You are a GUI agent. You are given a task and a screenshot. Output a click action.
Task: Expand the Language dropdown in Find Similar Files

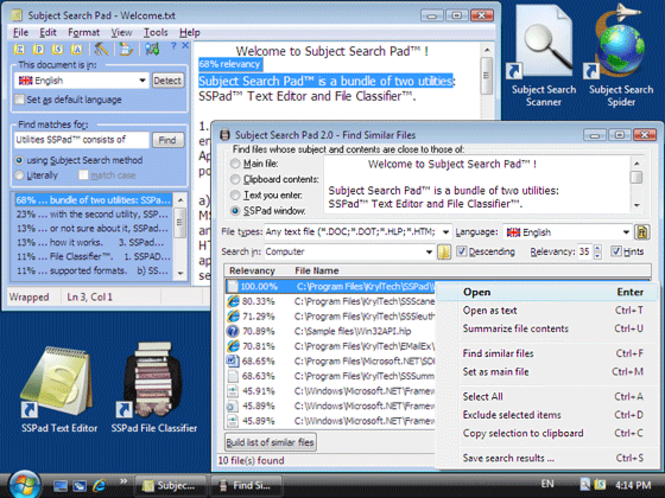click(626, 232)
